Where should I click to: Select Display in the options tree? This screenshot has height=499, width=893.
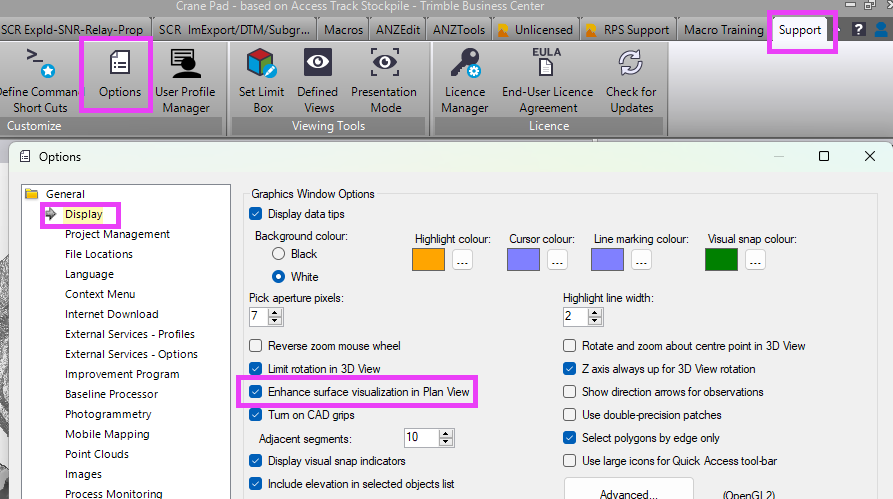[84, 214]
